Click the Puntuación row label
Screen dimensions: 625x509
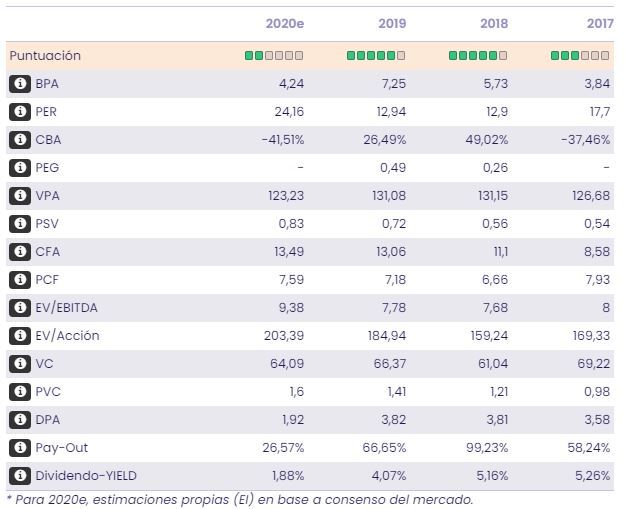(45, 56)
